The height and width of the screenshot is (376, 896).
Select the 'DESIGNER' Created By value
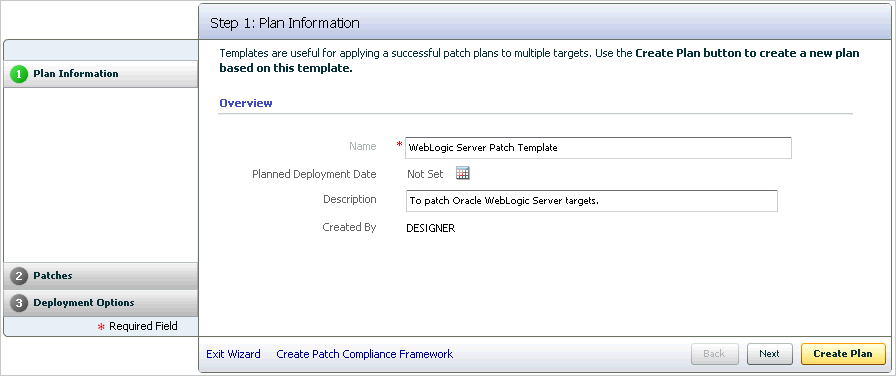click(430, 228)
